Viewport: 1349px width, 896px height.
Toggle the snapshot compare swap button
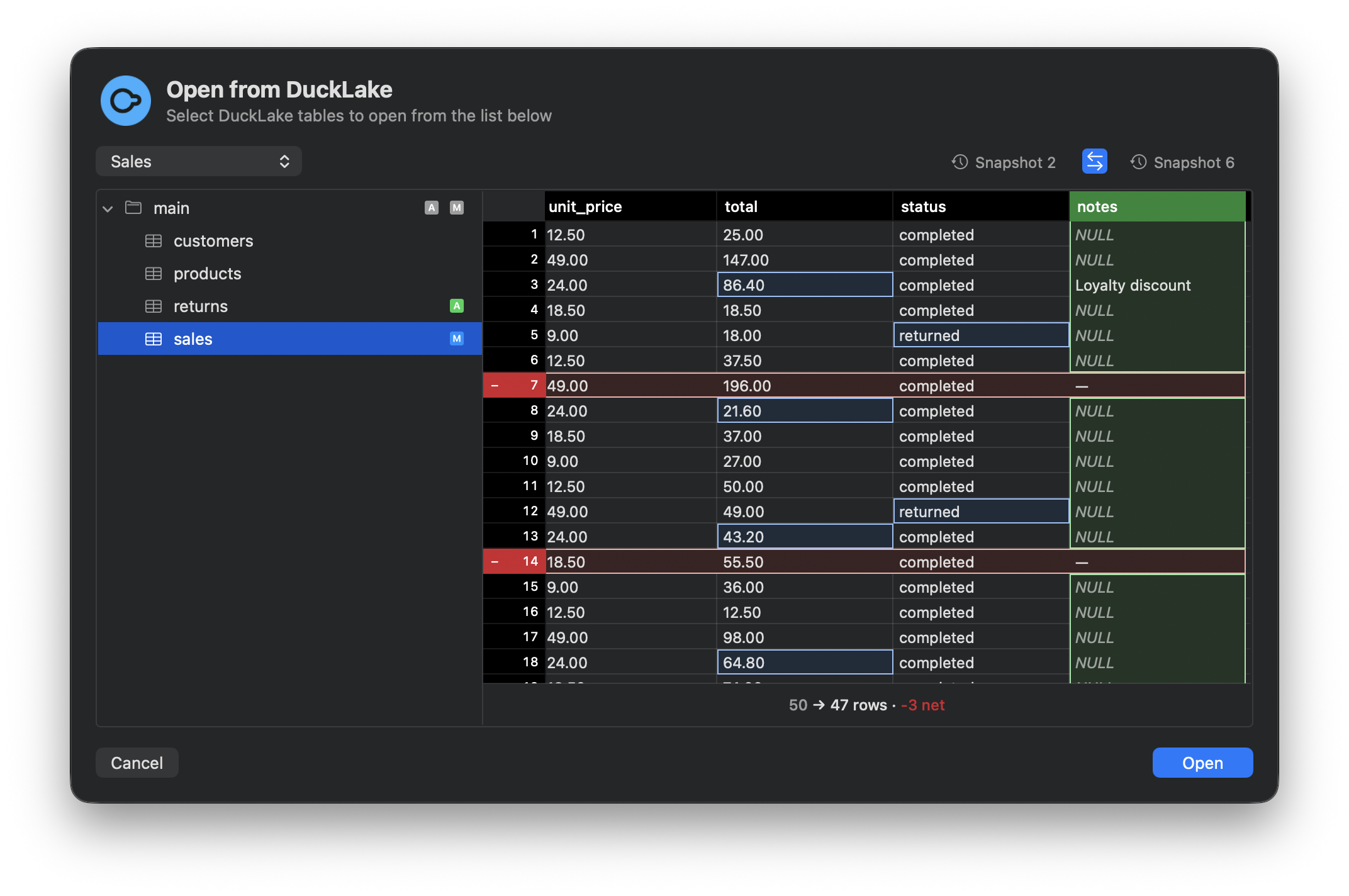(1095, 161)
